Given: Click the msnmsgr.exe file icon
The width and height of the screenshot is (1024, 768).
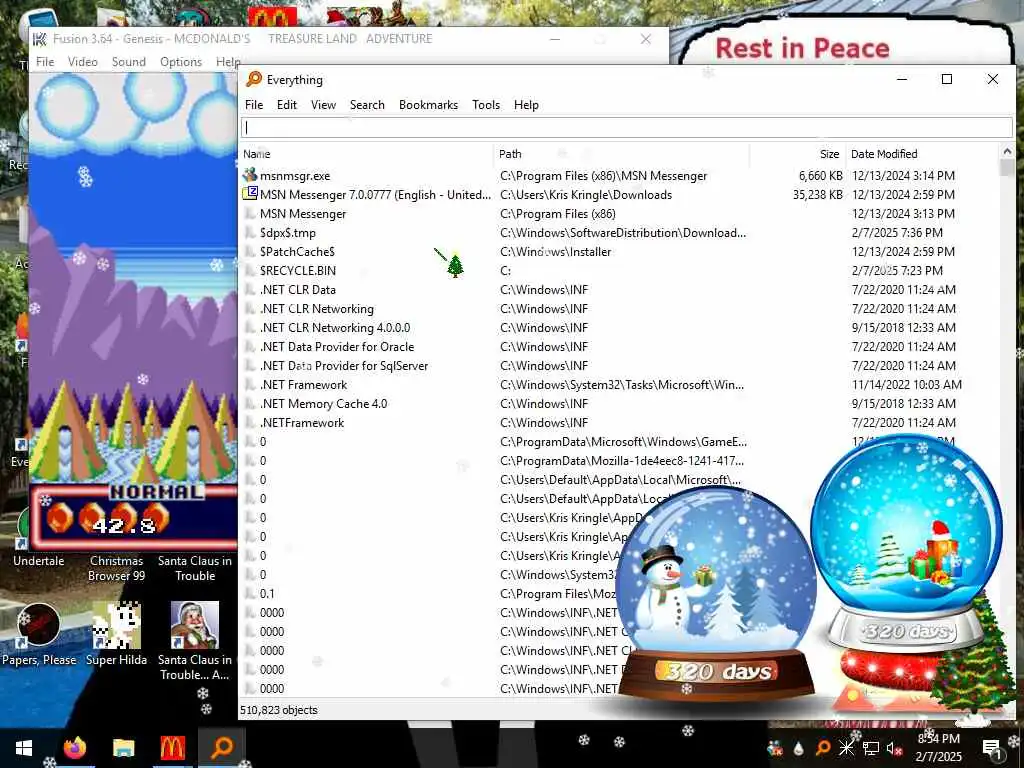Looking at the screenshot, I should pos(249,175).
